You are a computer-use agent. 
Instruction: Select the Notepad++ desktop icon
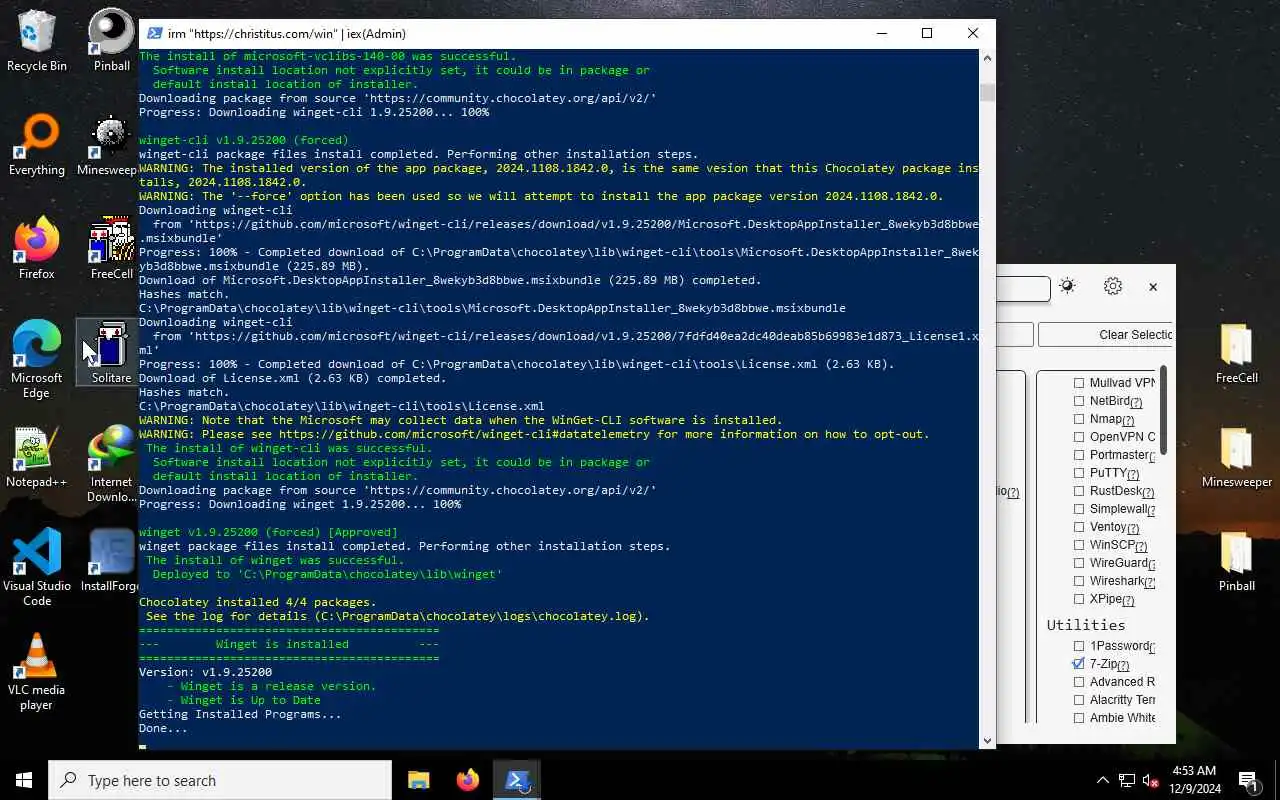(37, 457)
